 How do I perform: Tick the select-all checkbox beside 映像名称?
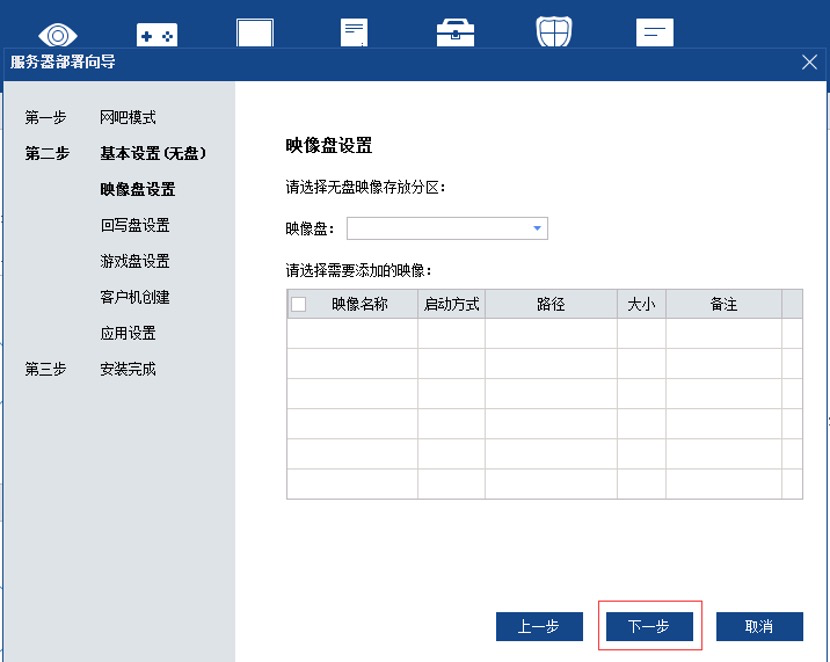(299, 304)
